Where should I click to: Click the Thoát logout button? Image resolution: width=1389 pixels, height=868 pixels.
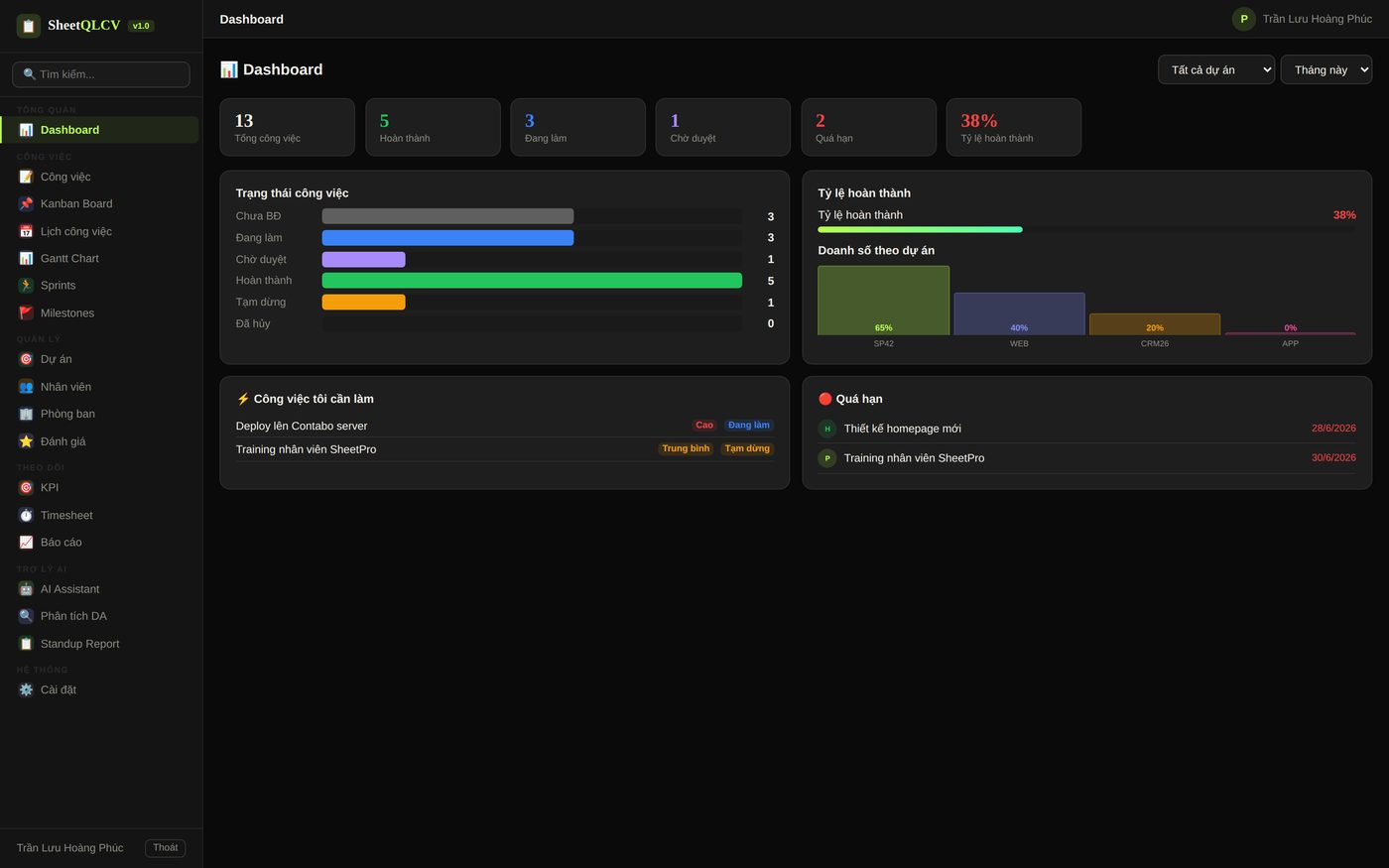(165, 848)
